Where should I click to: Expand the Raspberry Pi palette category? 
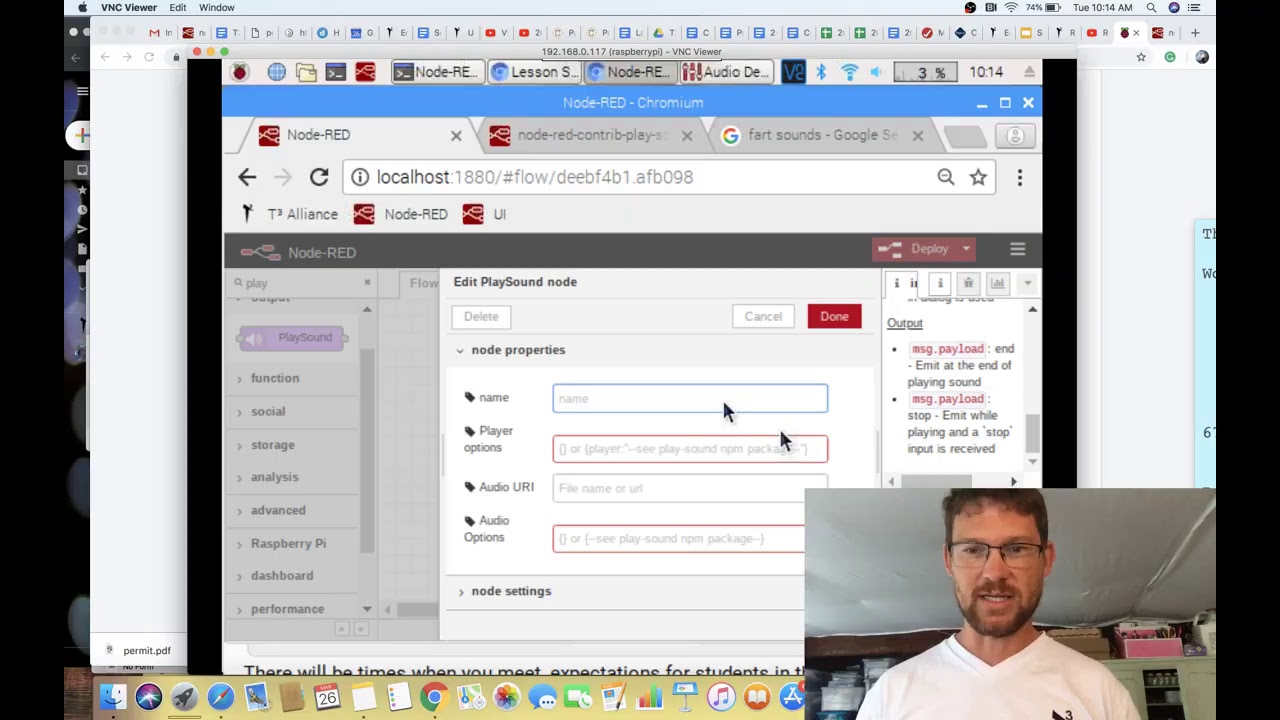coord(288,543)
